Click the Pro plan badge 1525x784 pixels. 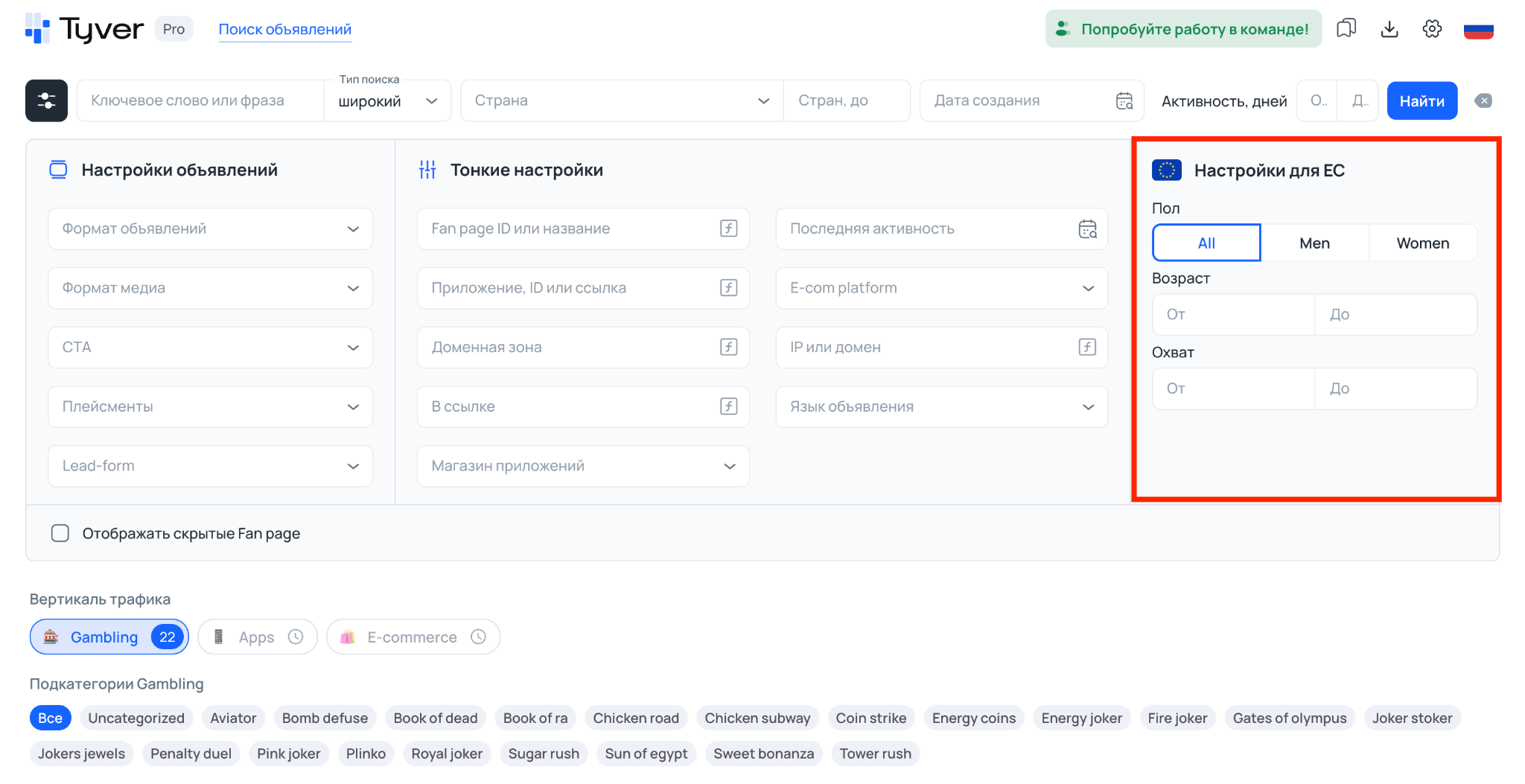pyautogui.click(x=173, y=29)
